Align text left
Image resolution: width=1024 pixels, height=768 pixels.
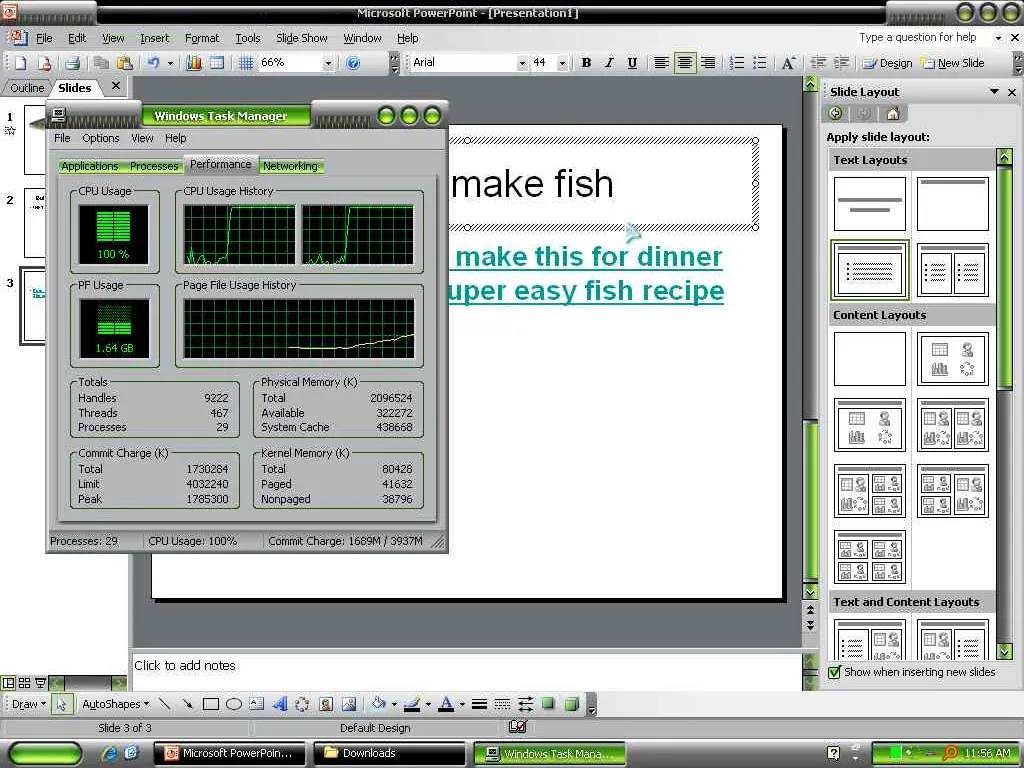661,63
